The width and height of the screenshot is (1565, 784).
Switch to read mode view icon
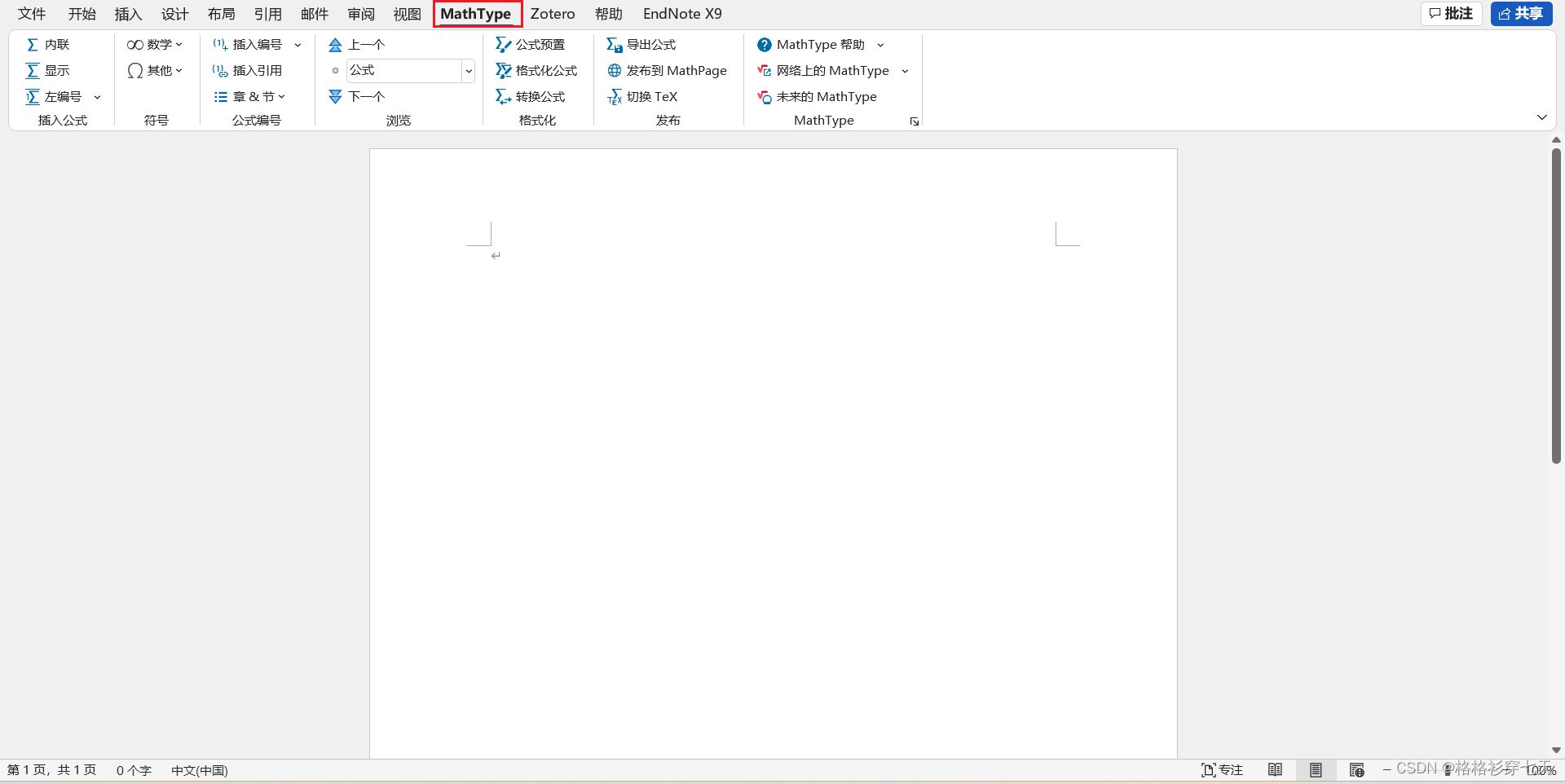(1276, 770)
